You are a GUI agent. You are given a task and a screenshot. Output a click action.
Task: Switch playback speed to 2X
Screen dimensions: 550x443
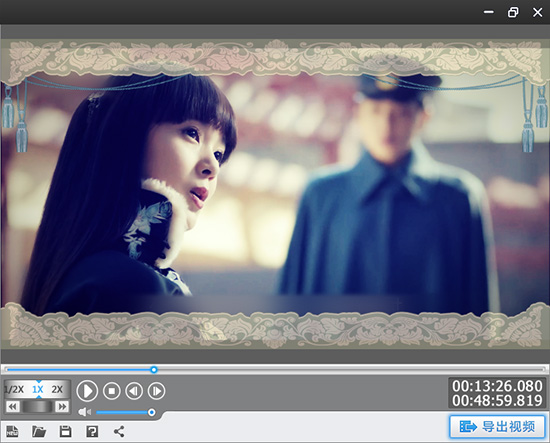point(57,389)
